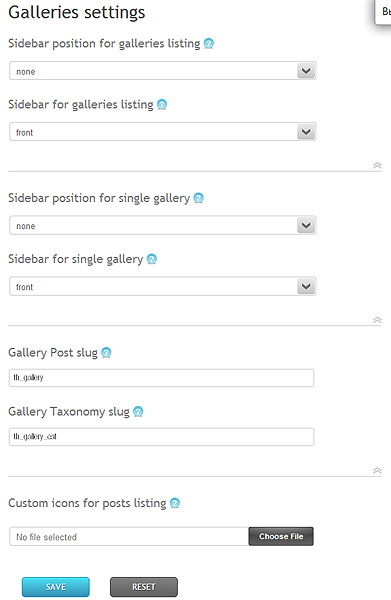Collapse the single gallery section with the chevron
Image resolution: width=391 pixels, height=600 pixels.
(x=377, y=320)
